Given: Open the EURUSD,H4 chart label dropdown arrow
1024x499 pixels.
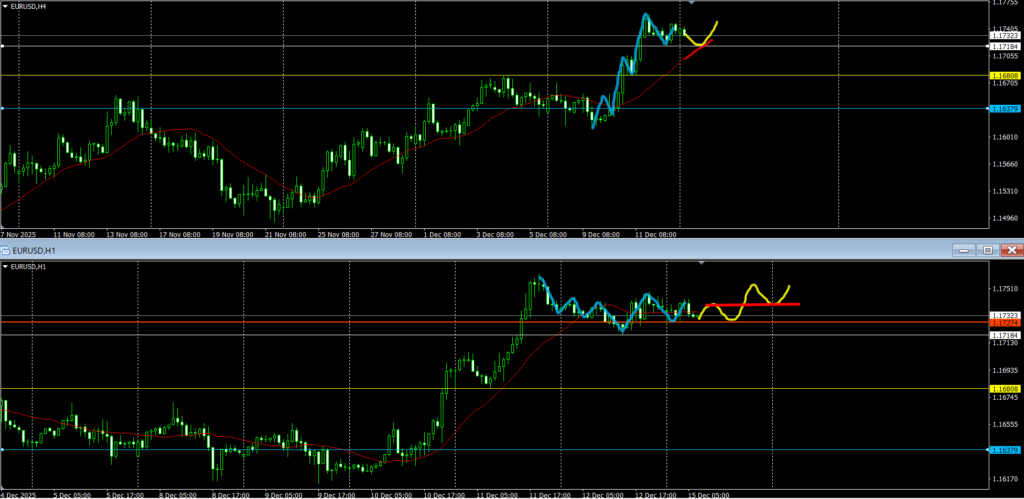Looking at the screenshot, I should coord(5,6).
